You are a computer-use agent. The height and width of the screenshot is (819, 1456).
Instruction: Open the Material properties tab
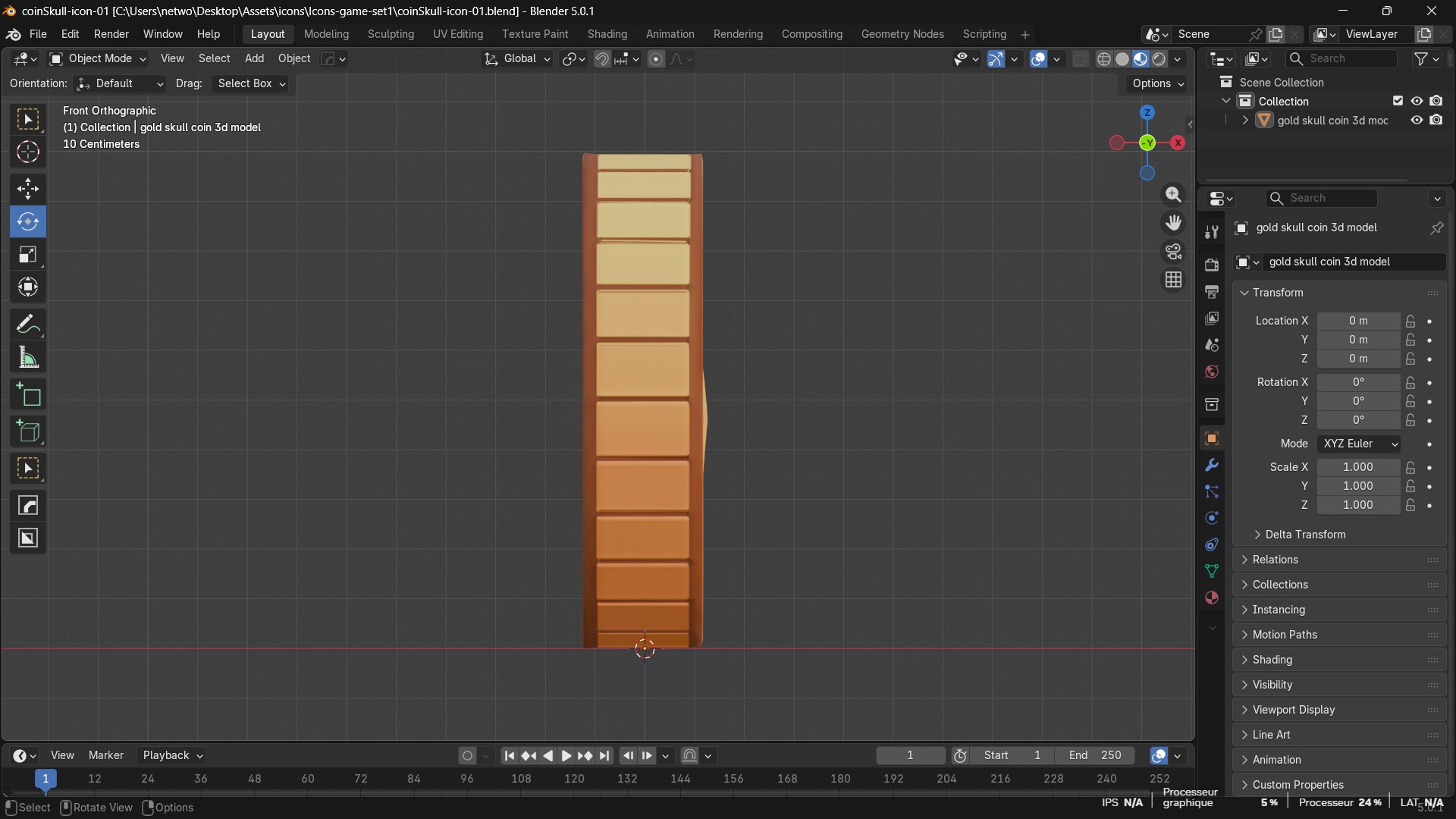[x=1212, y=598]
